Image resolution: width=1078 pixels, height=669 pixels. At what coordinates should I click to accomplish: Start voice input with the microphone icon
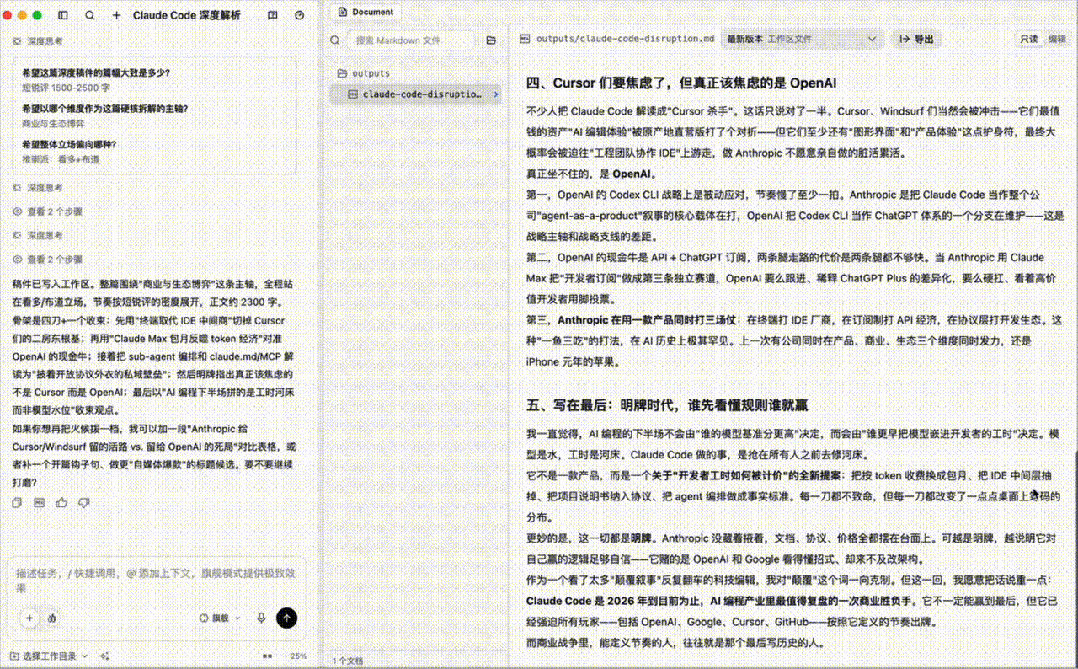pos(261,618)
